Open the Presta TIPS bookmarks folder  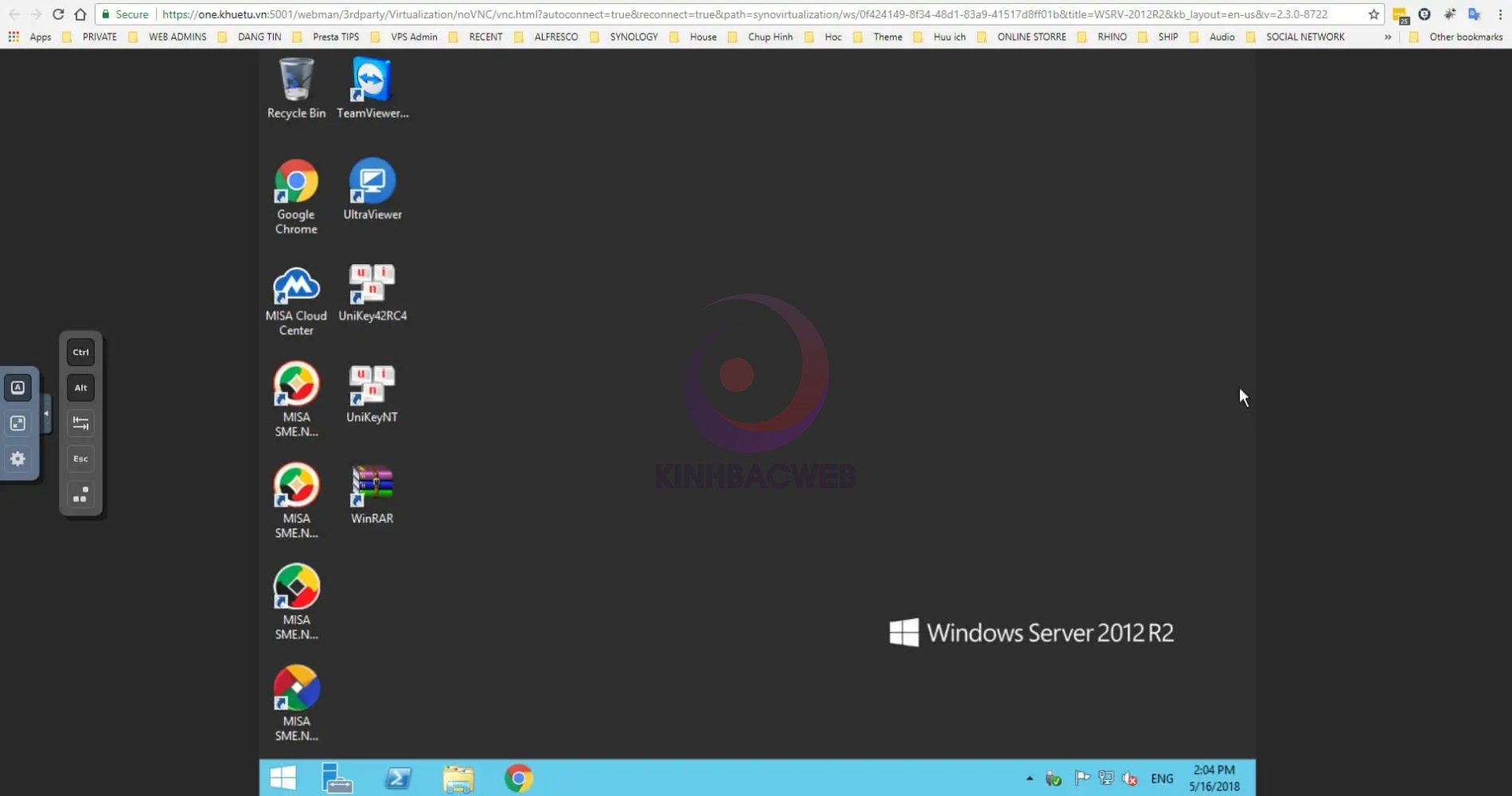(x=325, y=37)
